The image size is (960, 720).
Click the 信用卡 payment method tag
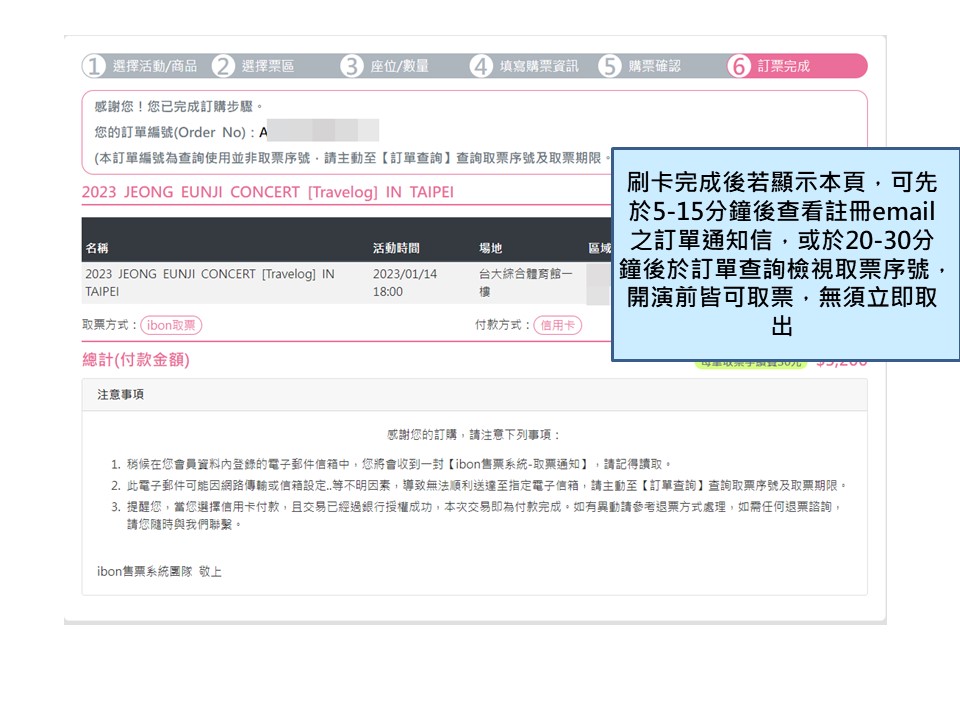[x=557, y=325]
